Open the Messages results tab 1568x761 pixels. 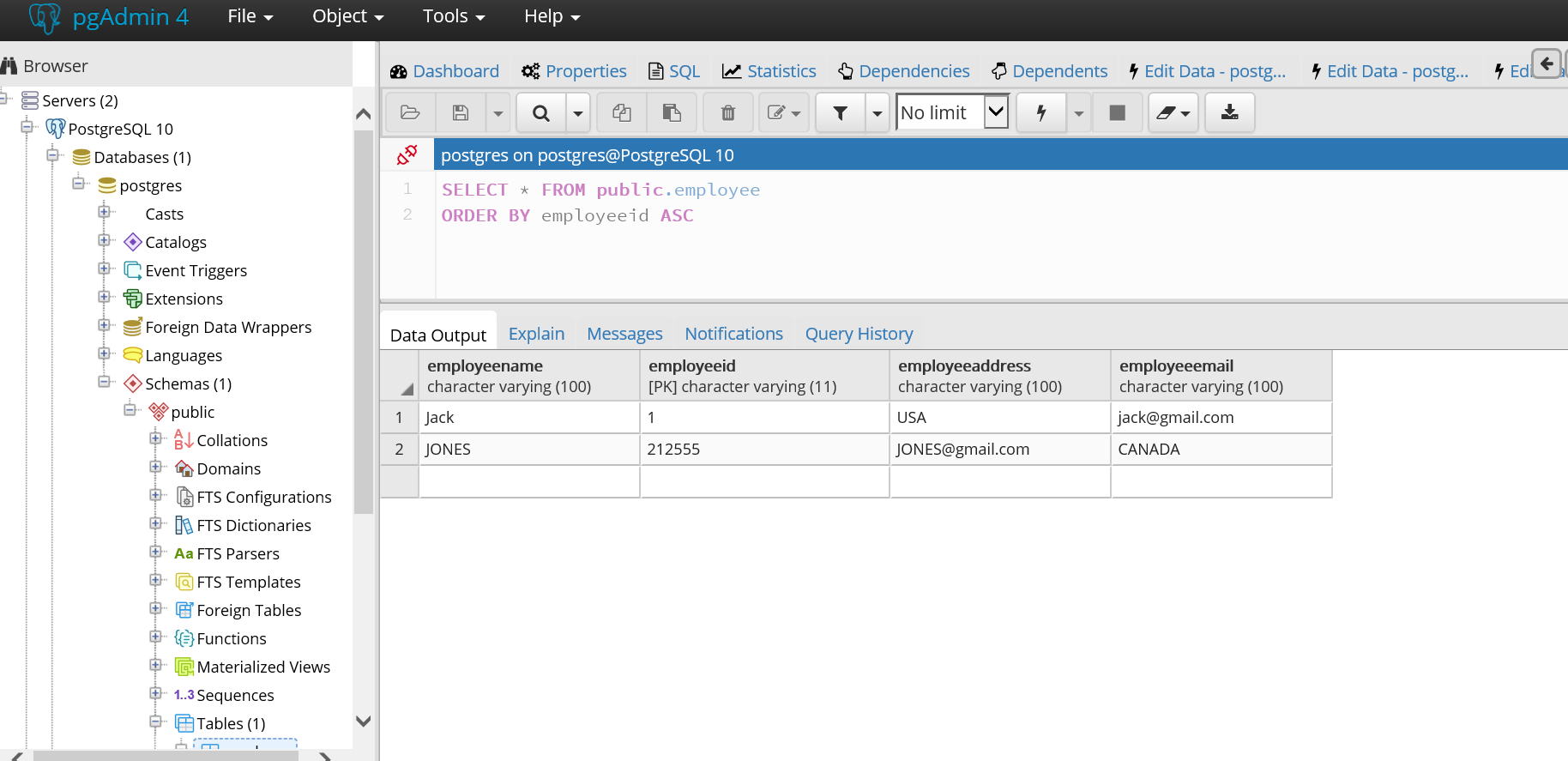coord(624,334)
